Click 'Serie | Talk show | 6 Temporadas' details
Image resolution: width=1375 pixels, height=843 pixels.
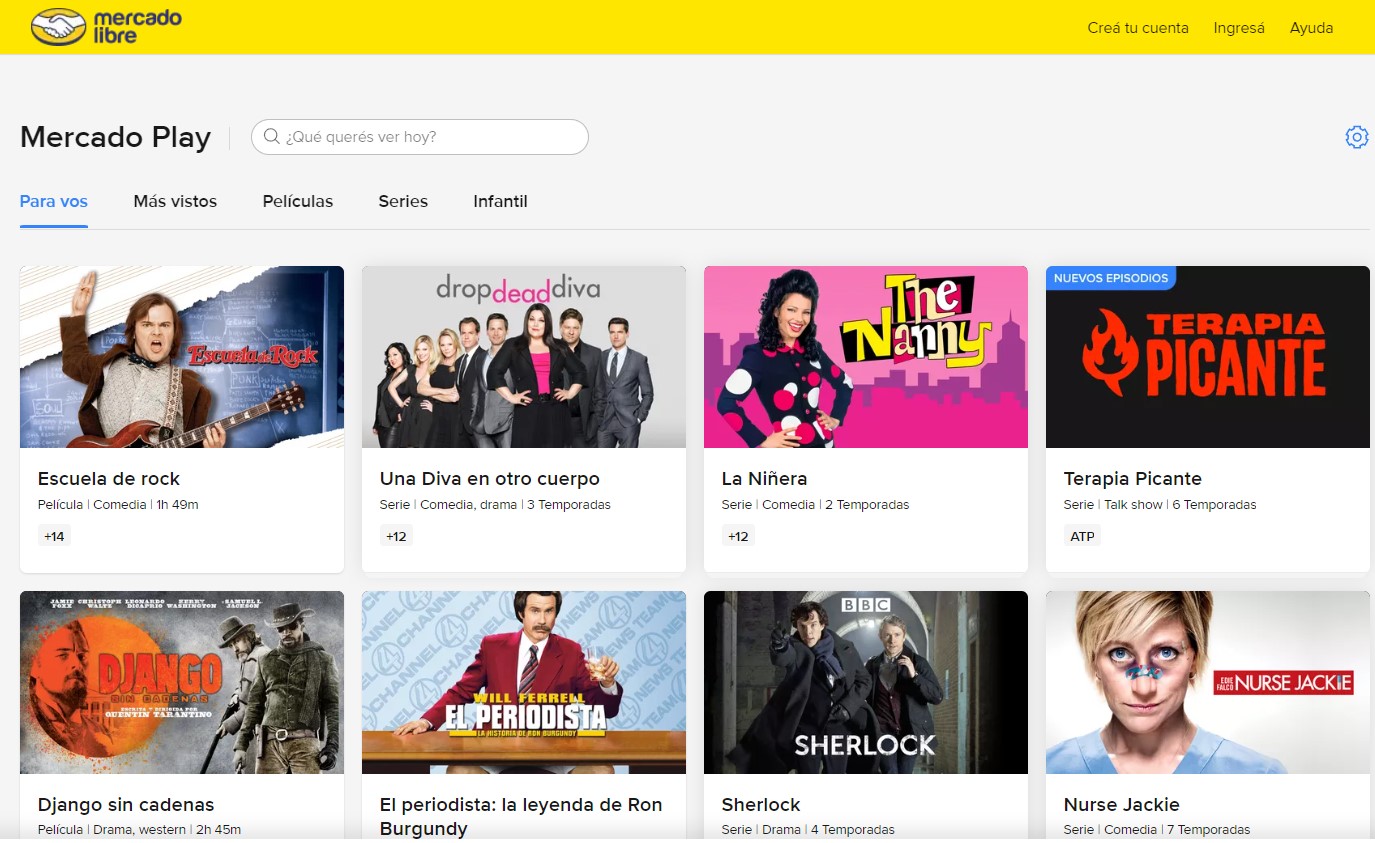tap(1160, 505)
